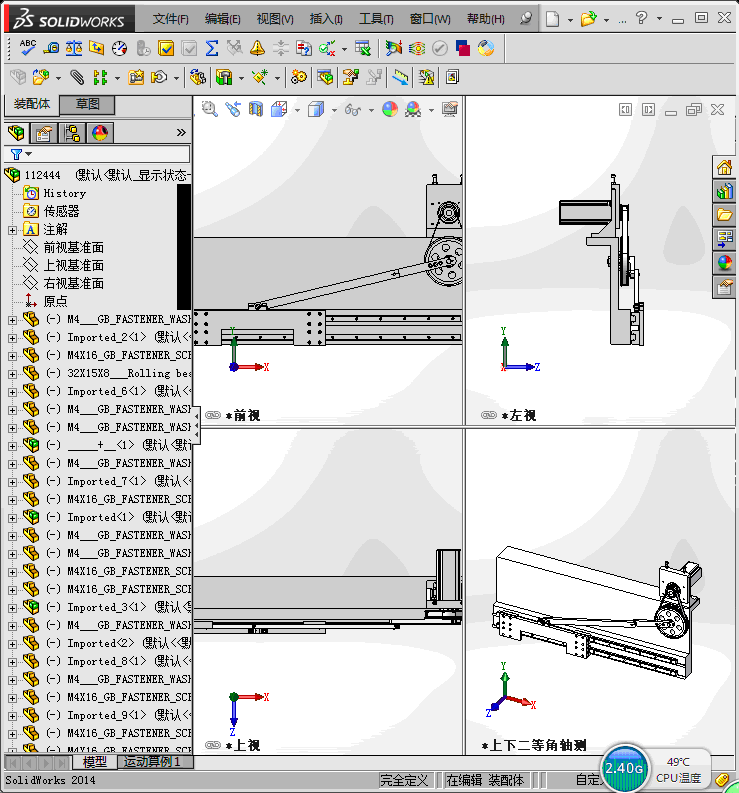This screenshot has width=739, height=793.
Task: Open the FeatureManager design tree tab icon
Action: (16, 133)
